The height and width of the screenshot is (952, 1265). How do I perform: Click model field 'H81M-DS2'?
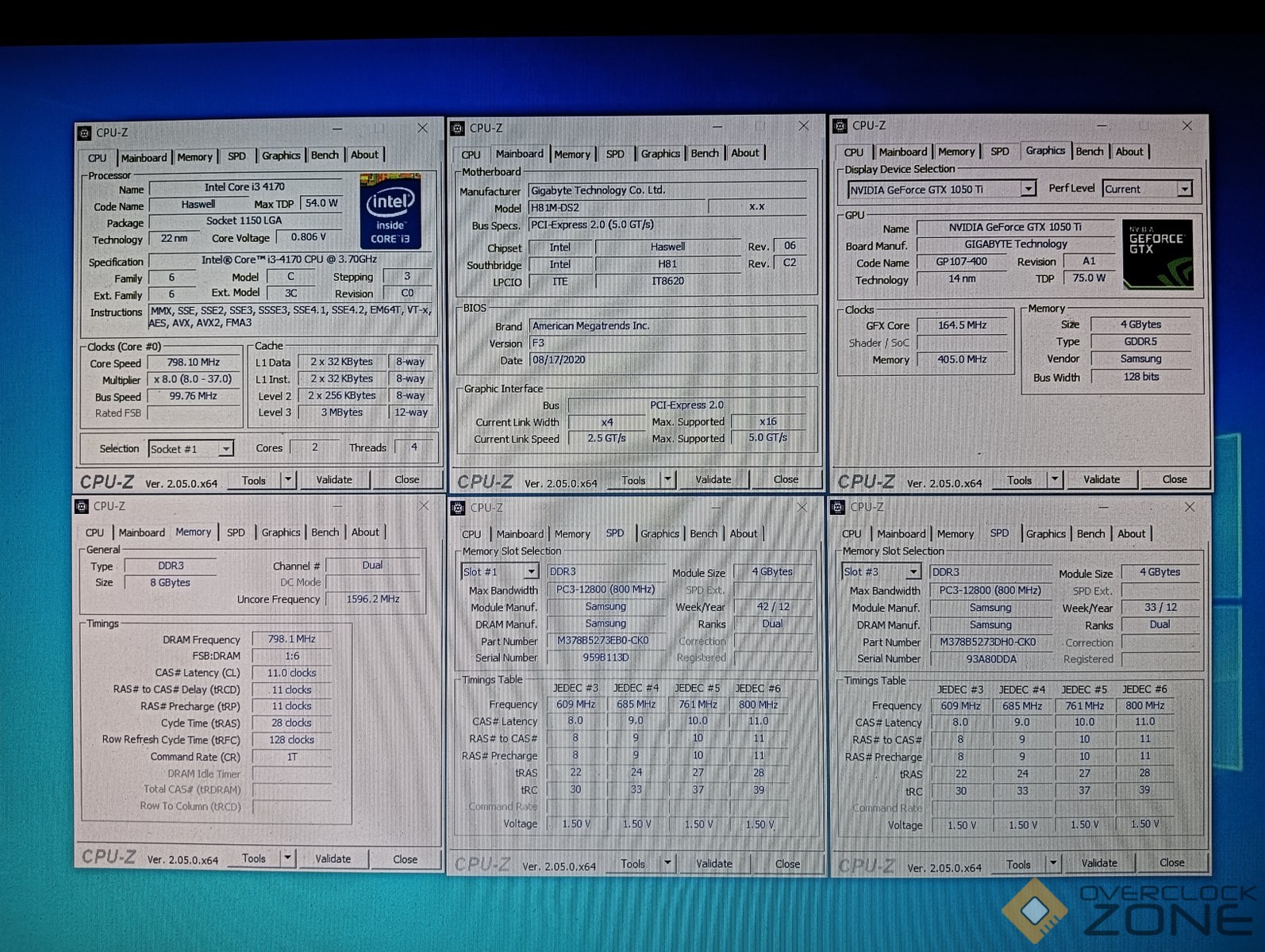click(x=617, y=207)
